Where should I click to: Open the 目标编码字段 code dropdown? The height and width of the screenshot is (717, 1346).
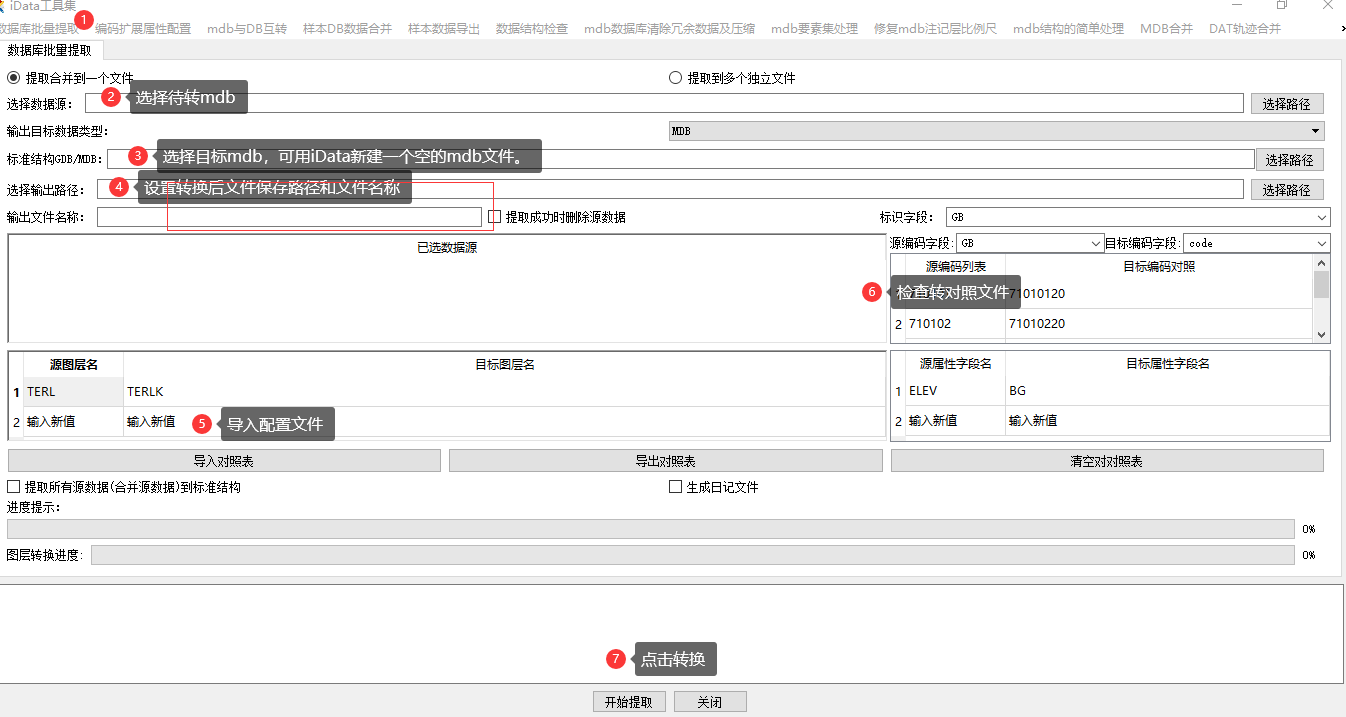point(1256,243)
